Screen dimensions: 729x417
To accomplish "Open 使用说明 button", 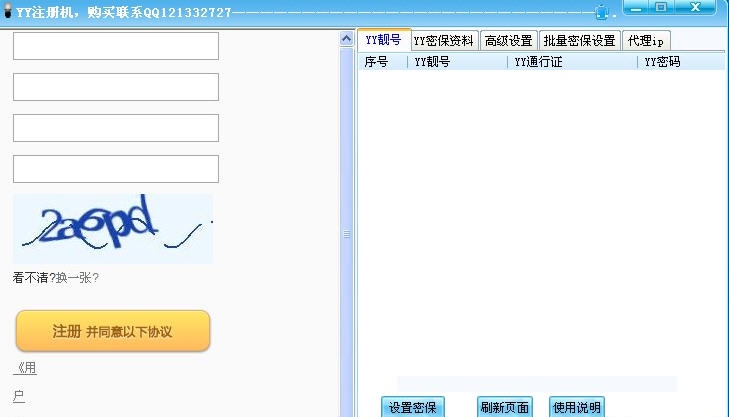I will pos(577,407).
